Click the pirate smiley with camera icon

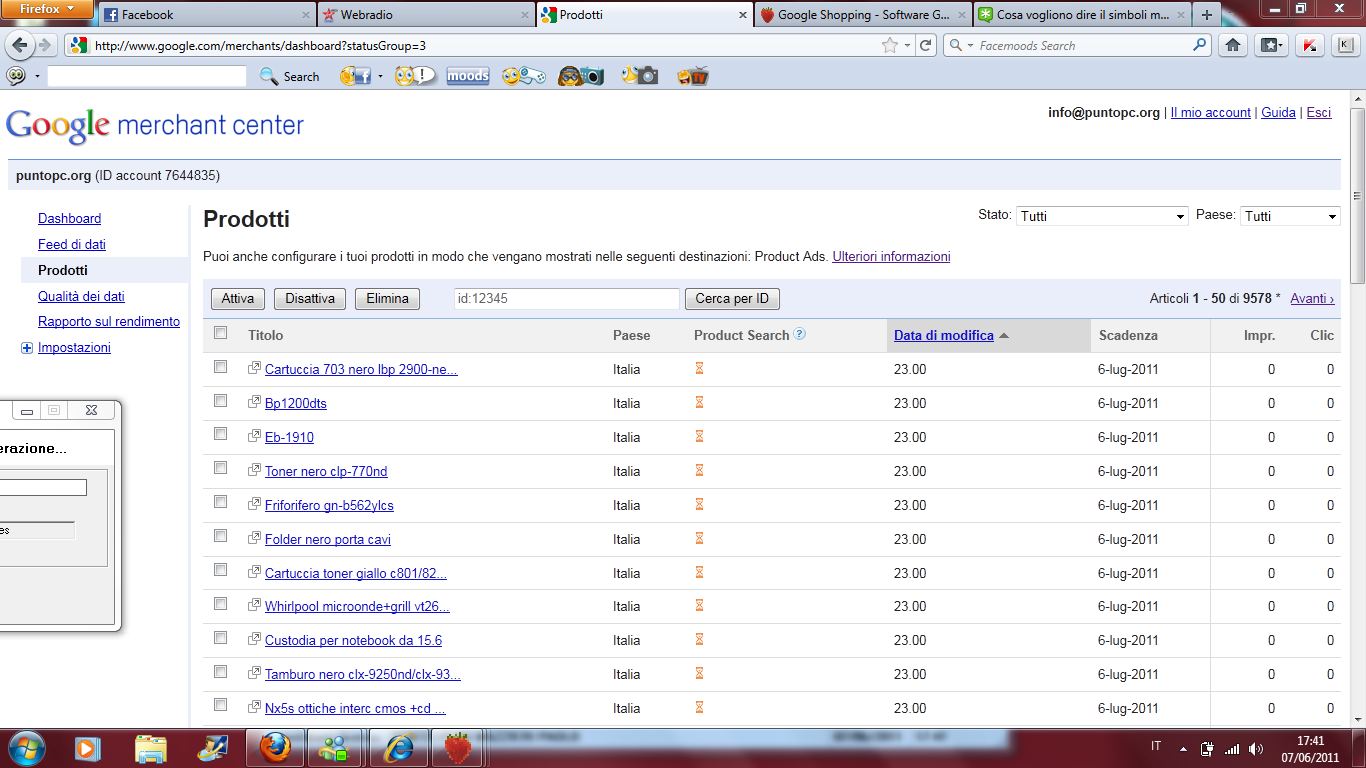point(580,76)
